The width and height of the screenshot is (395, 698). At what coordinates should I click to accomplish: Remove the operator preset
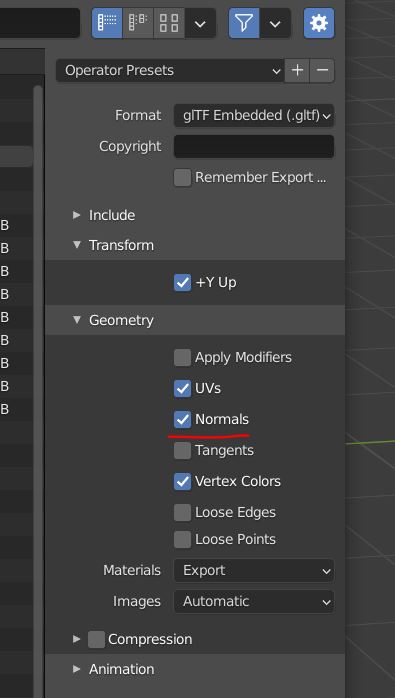point(322,70)
